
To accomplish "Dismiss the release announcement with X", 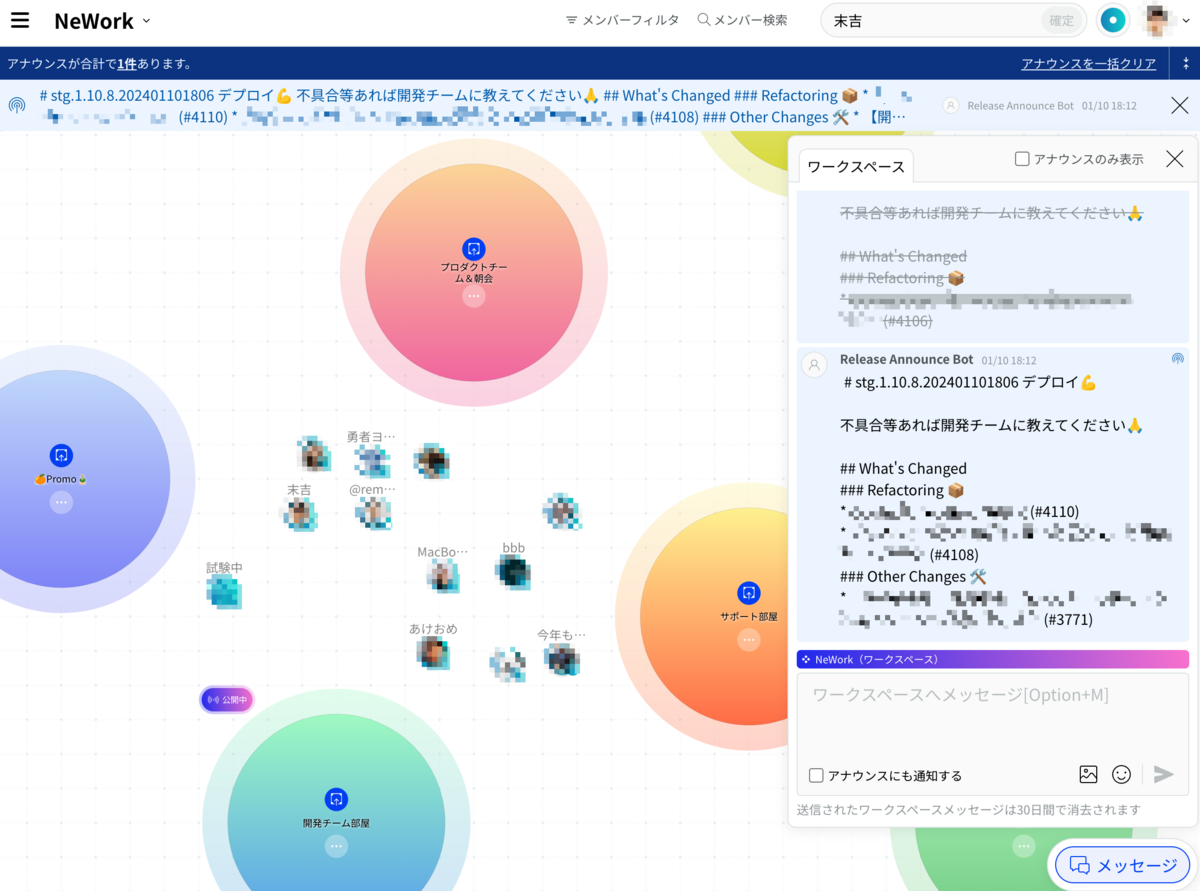I will tap(1180, 105).
